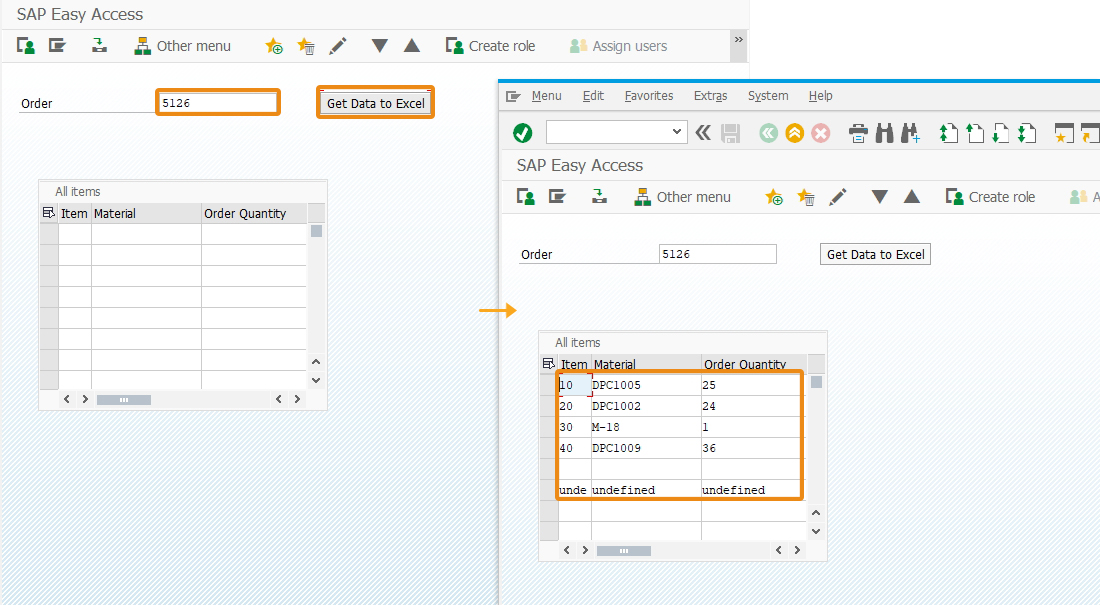This screenshot has height=605, width=1100.
Task: Select the M-18 material cell
Action: point(646,427)
